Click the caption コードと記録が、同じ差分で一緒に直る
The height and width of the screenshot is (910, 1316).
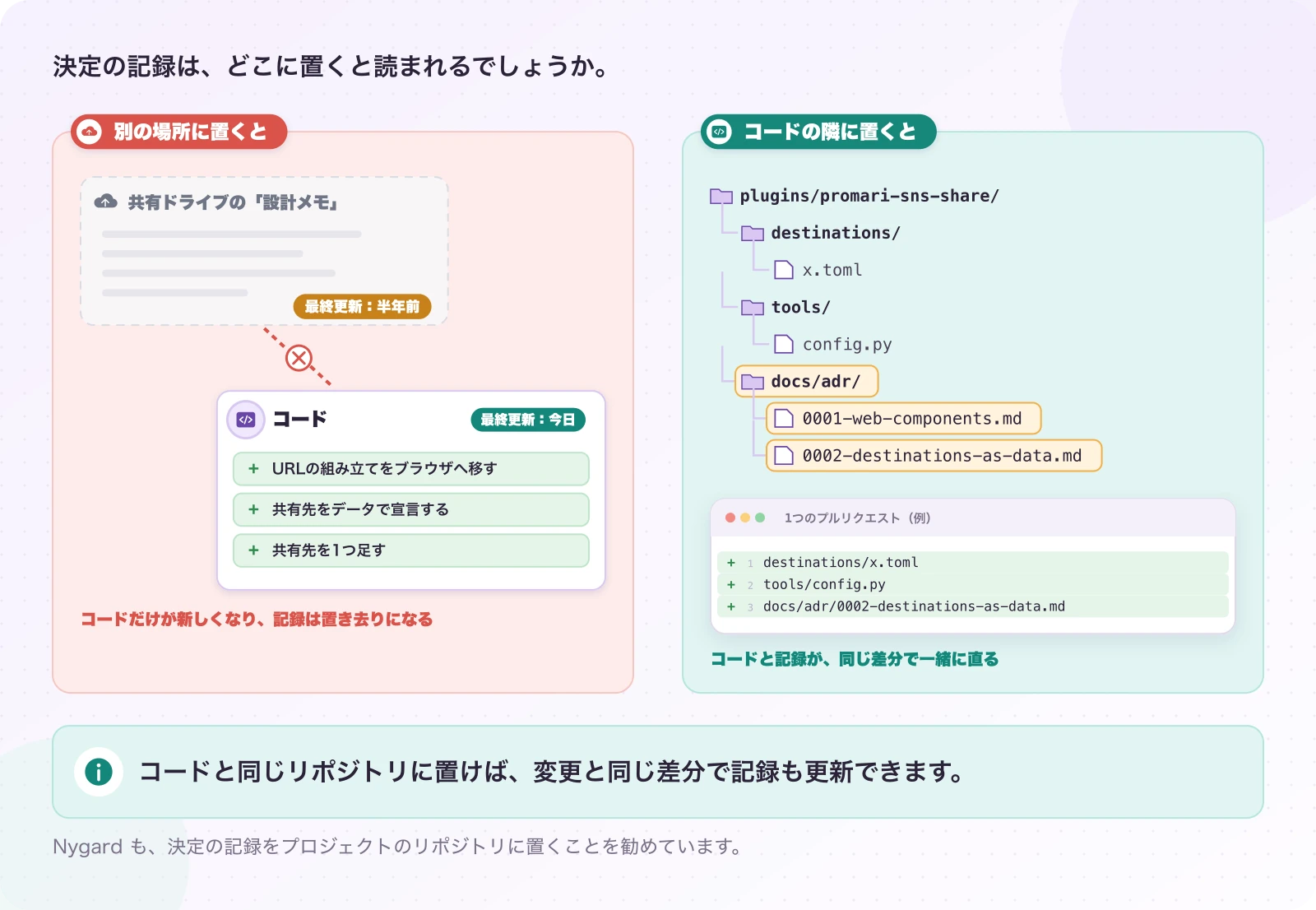(855, 659)
